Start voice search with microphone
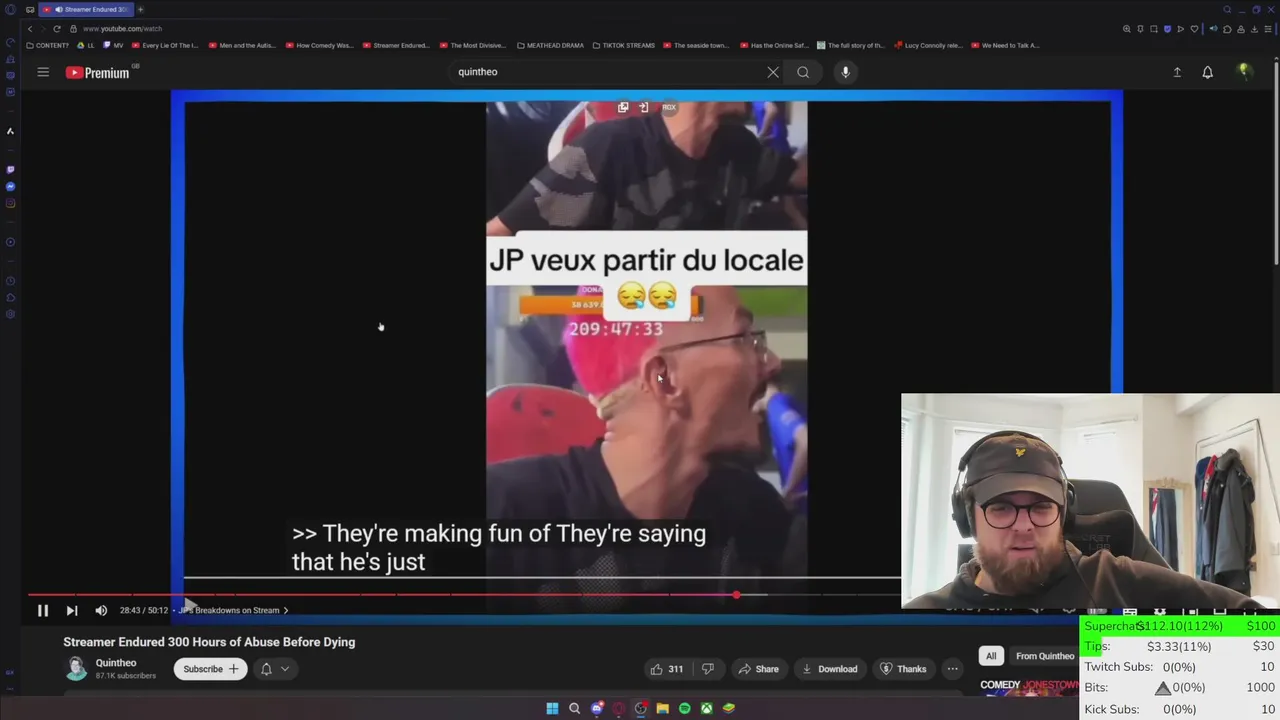The width and height of the screenshot is (1280, 720). click(x=845, y=72)
